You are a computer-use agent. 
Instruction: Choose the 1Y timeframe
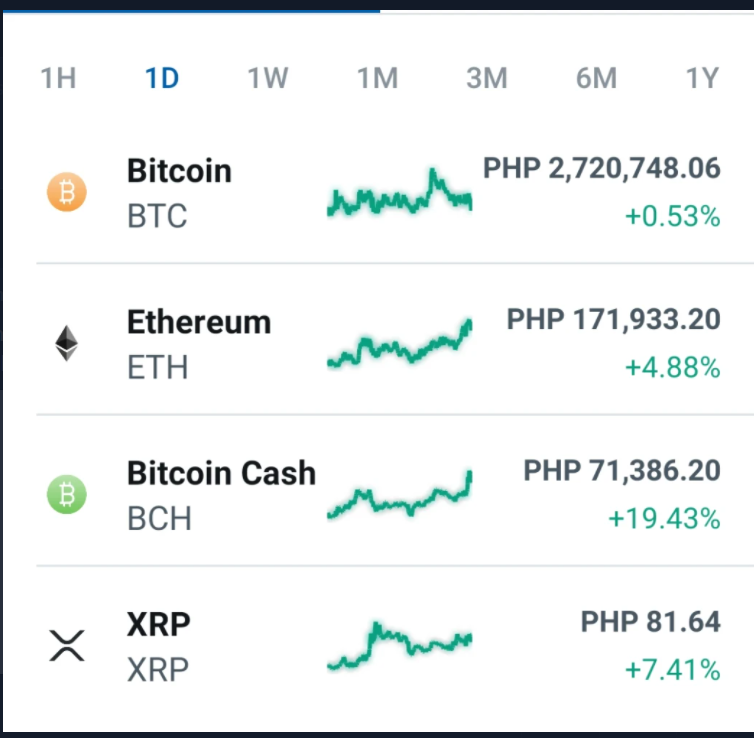point(703,78)
